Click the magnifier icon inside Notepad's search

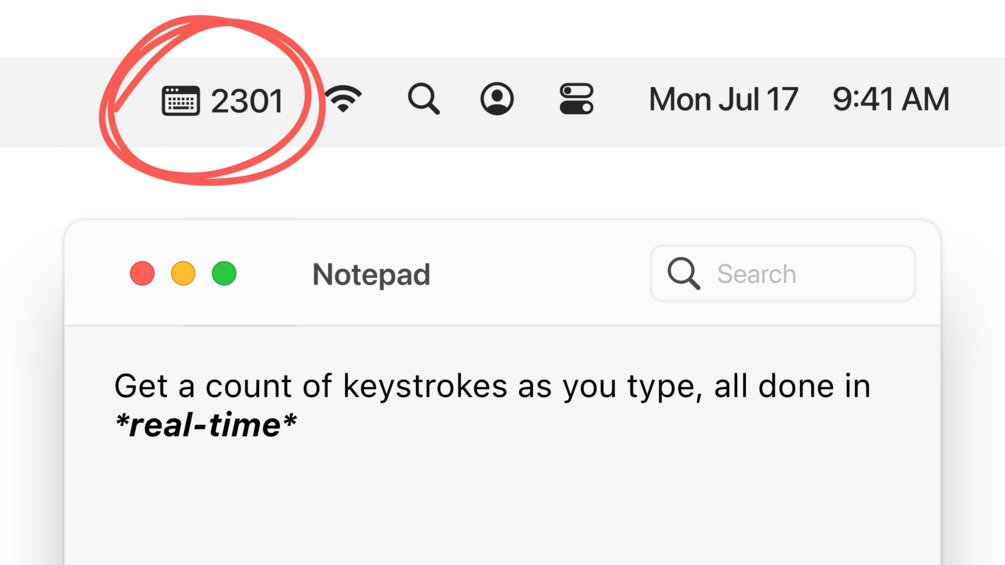click(x=684, y=273)
